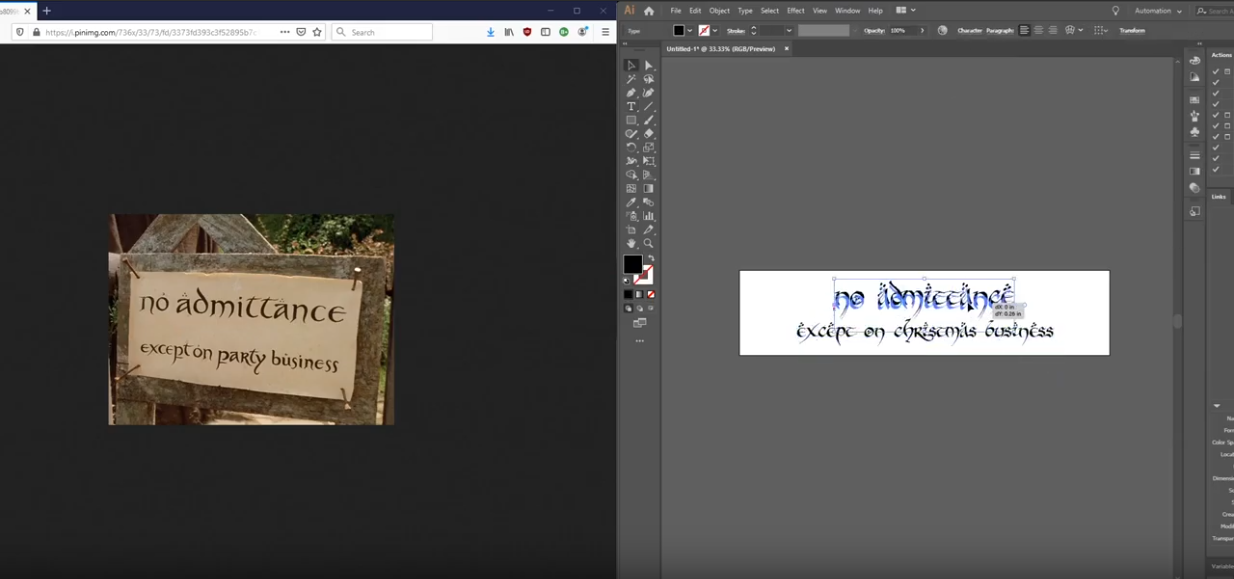
Task: Activate the Scale tool
Action: (648, 147)
